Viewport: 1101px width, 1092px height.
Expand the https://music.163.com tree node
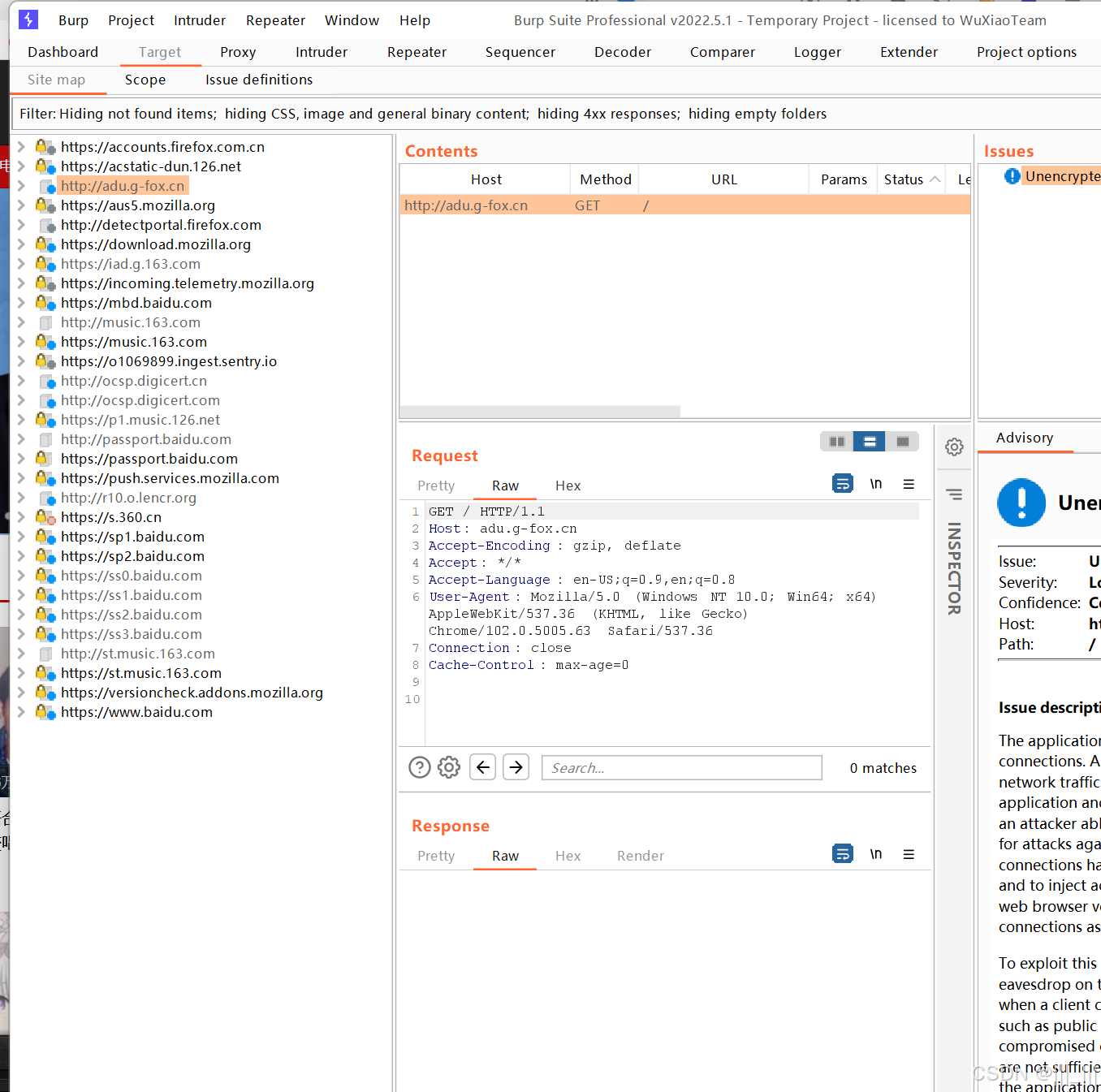(x=21, y=342)
